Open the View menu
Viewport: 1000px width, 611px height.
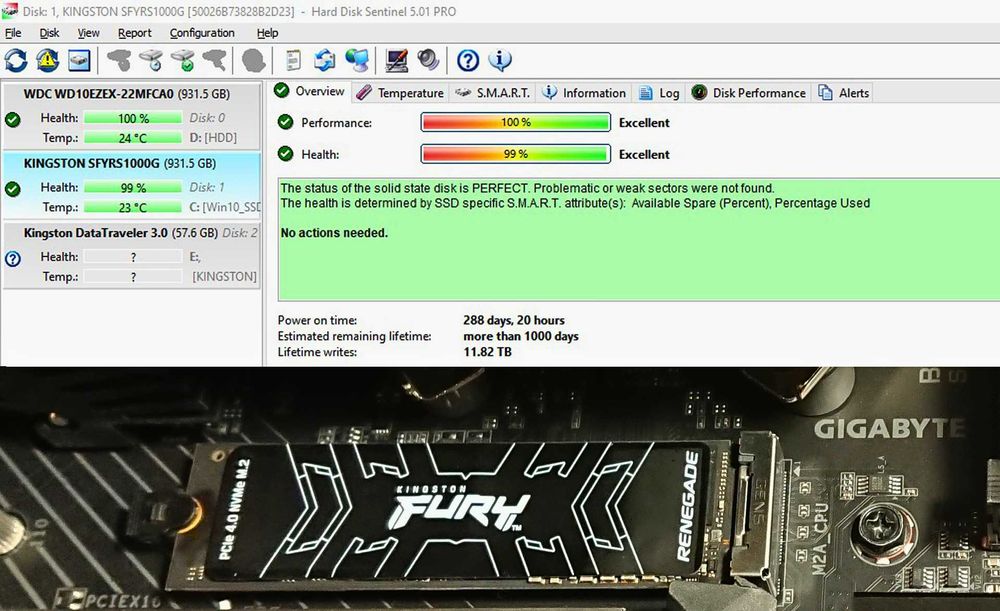pos(89,33)
